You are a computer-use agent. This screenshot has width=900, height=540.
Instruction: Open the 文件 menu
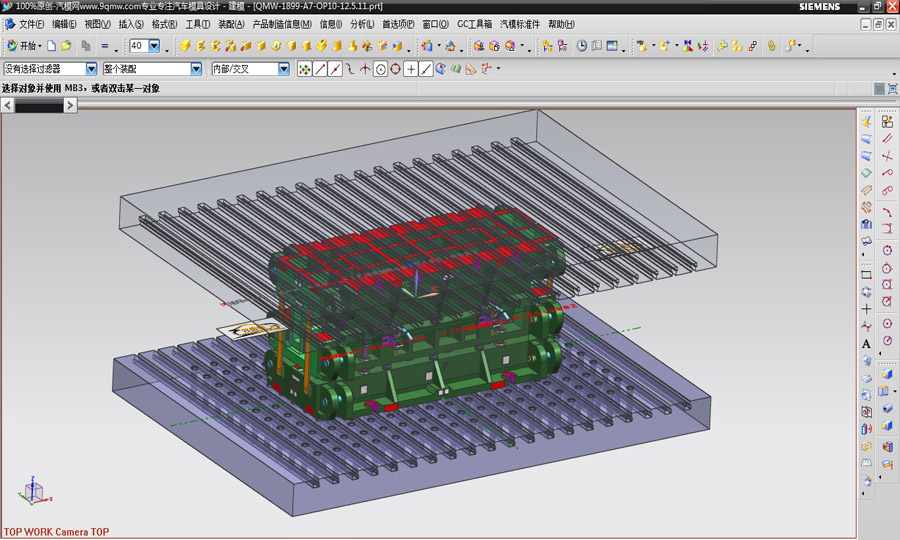pyautogui.click(x=31, y=24)
